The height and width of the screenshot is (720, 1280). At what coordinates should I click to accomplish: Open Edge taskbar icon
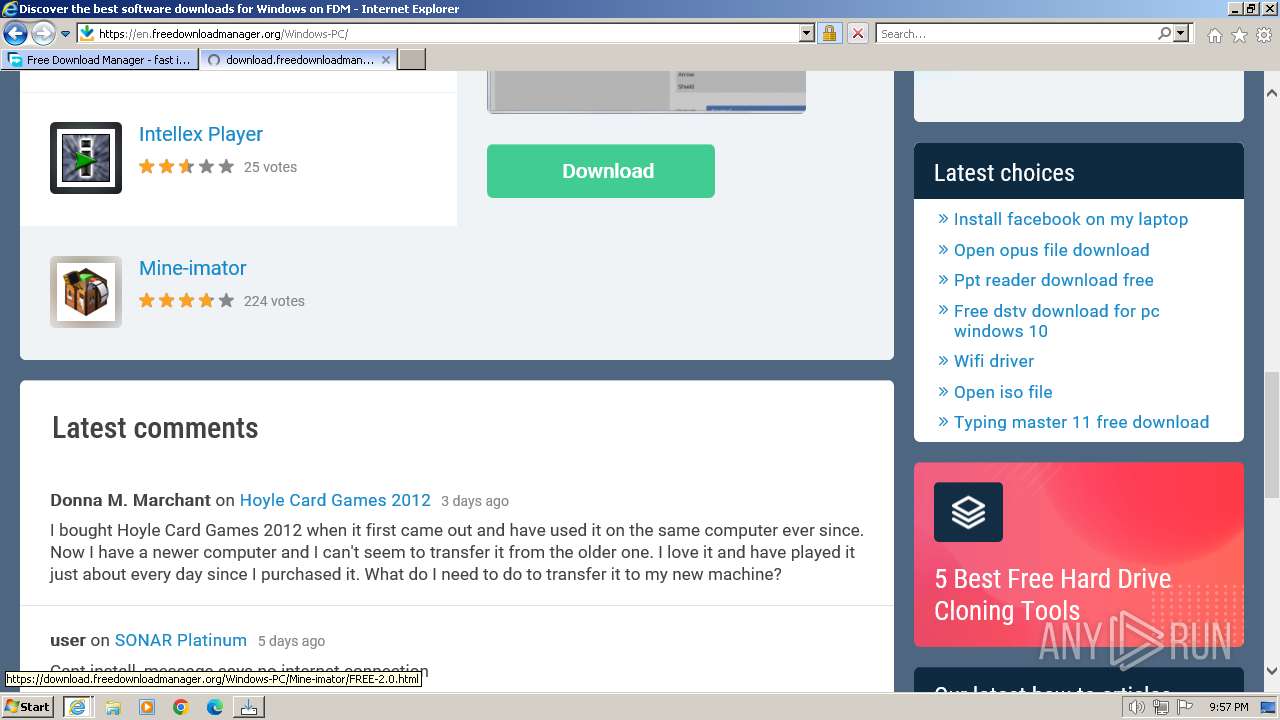215,707
